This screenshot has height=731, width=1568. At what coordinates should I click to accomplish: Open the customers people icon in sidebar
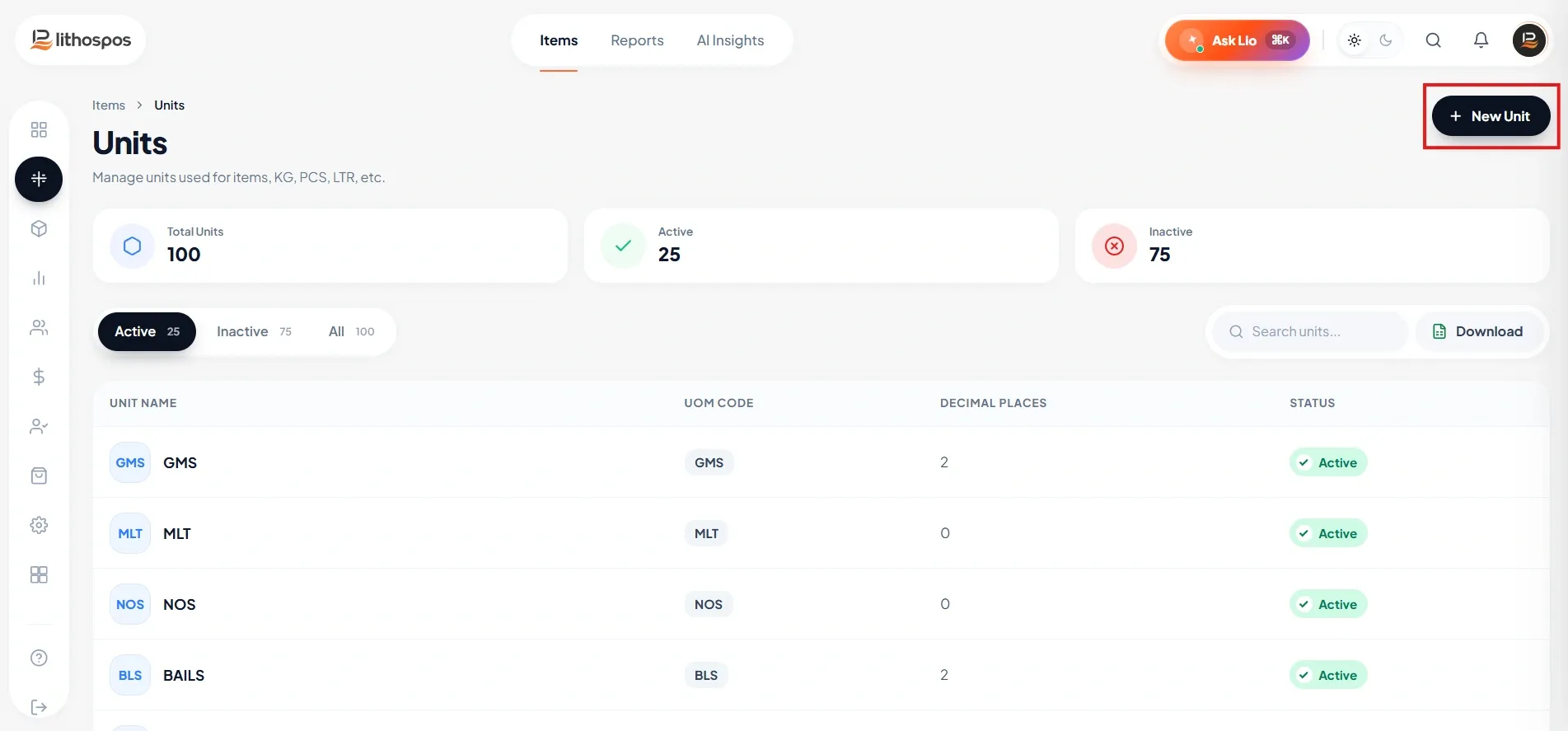click(x=39, y=327)
